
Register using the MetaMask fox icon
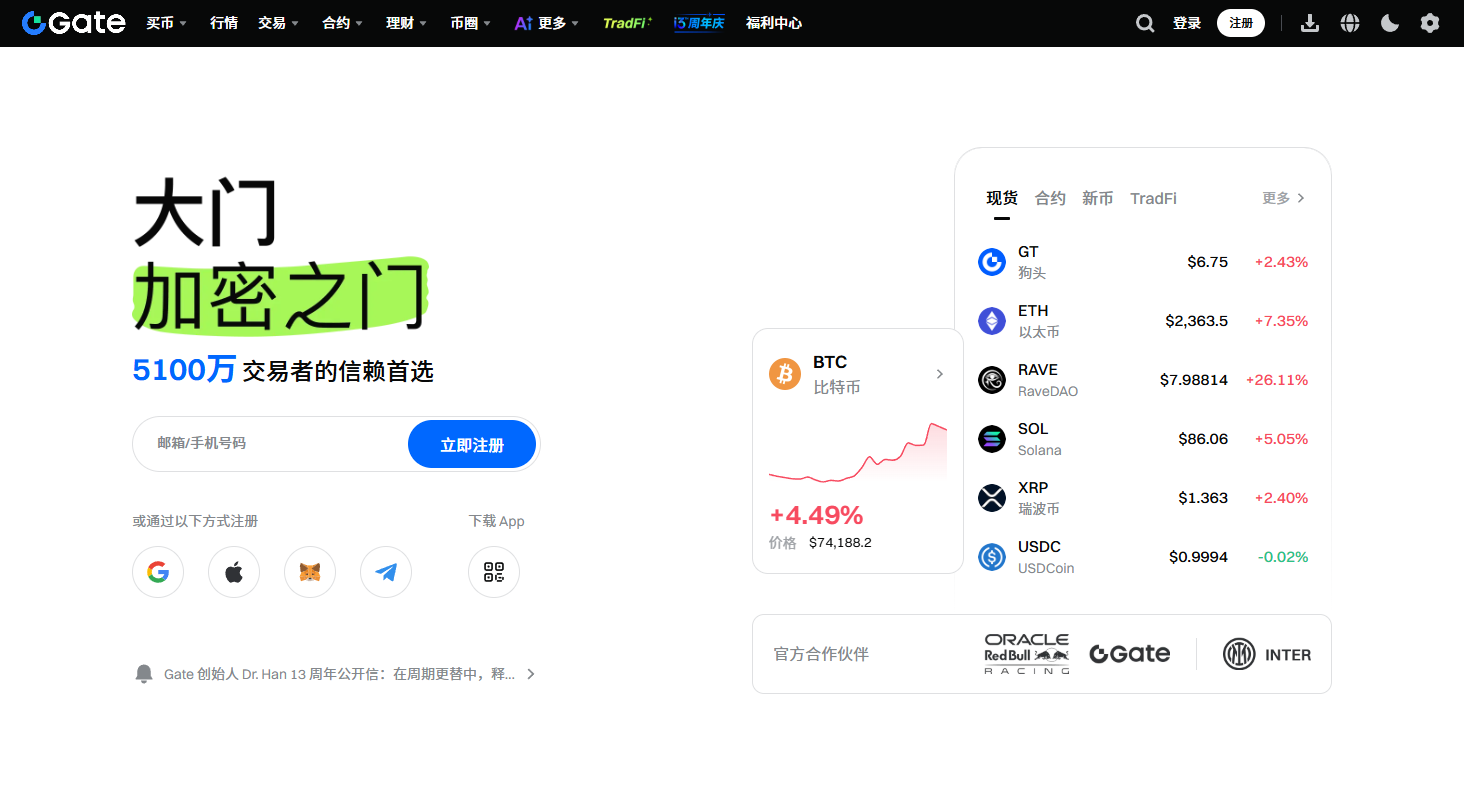pyautogui.click(x=310, y=571)
